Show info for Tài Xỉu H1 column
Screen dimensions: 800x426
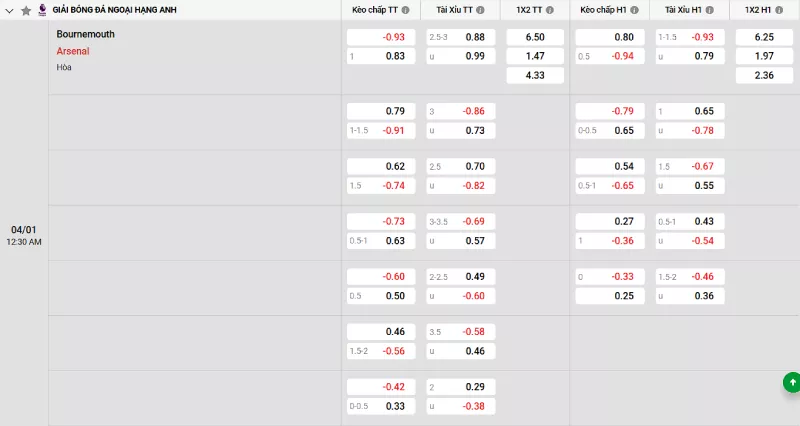pos(706,10)
